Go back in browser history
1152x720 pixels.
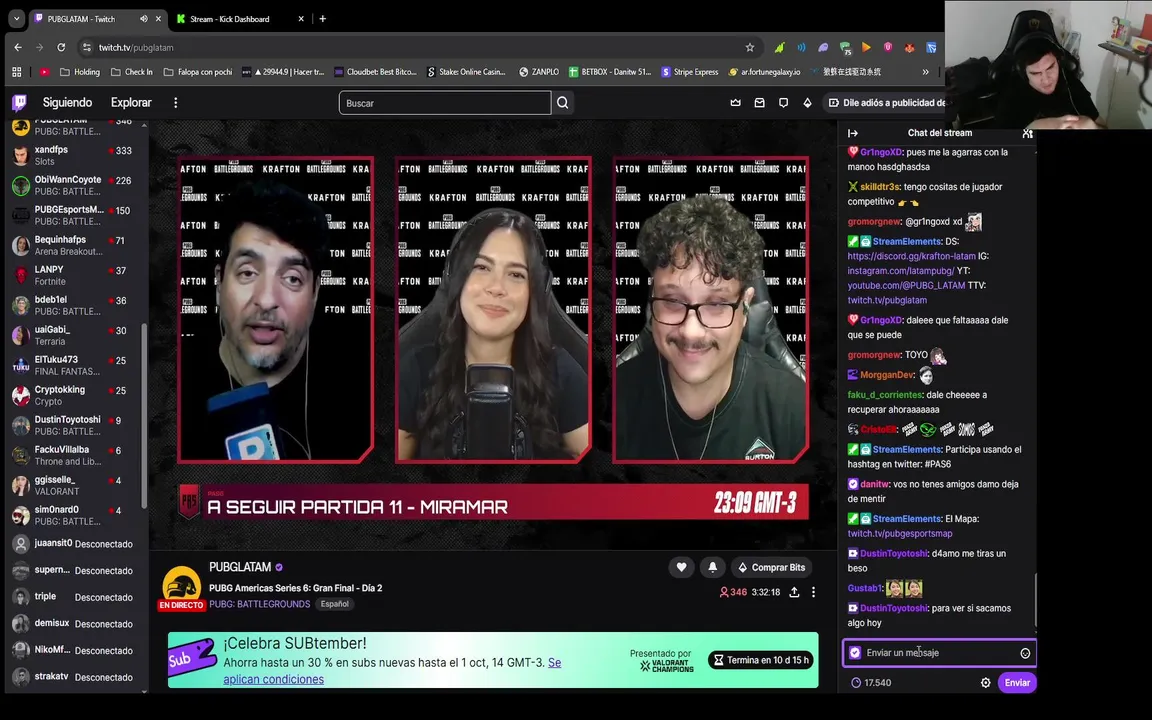[x=18, y=47]
